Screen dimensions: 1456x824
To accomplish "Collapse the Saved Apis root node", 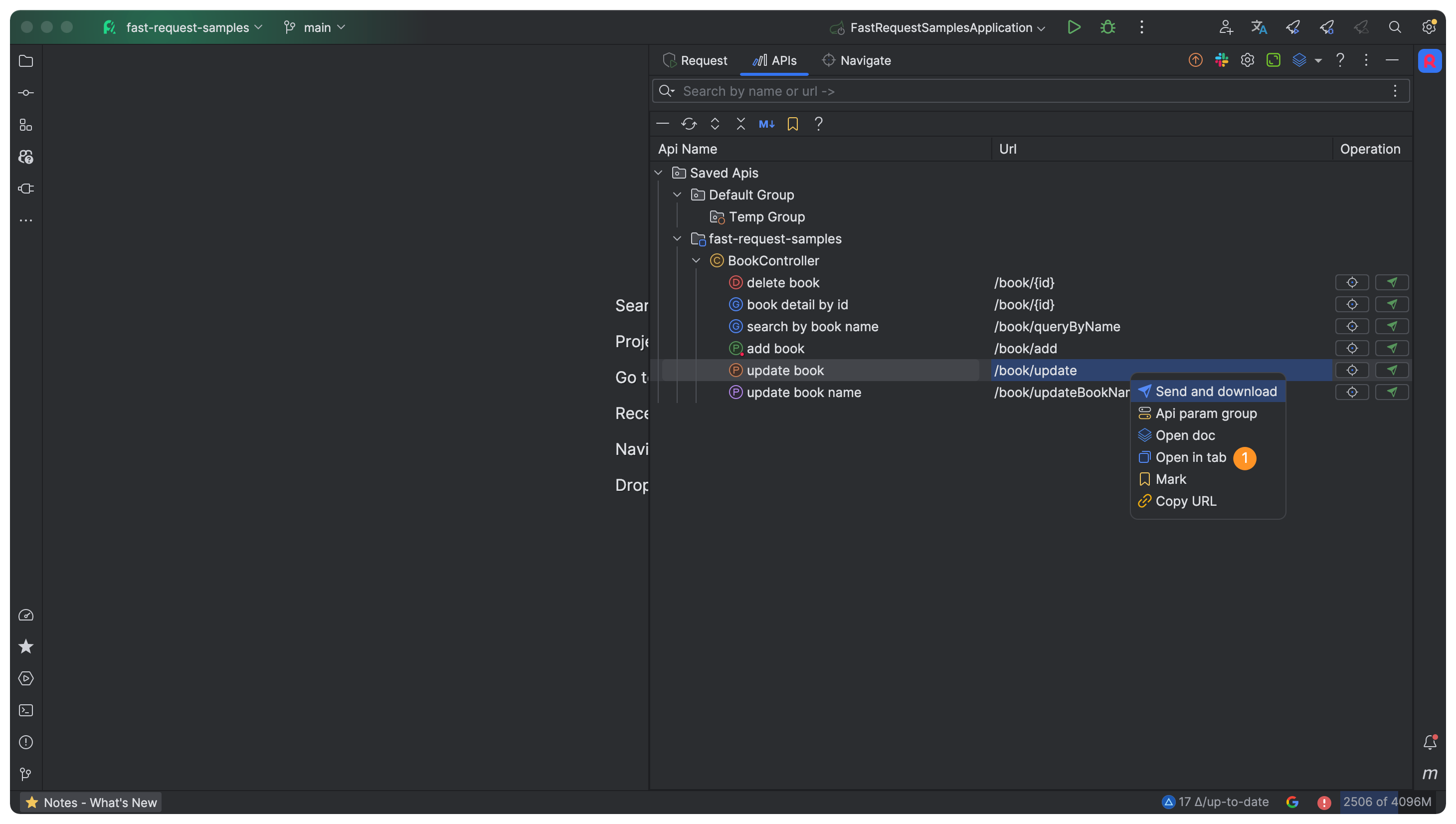I will [x=658, y=173].
